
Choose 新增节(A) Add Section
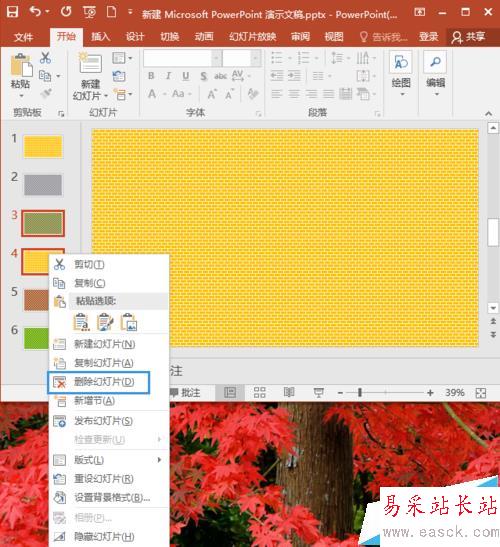pos(109,401)
